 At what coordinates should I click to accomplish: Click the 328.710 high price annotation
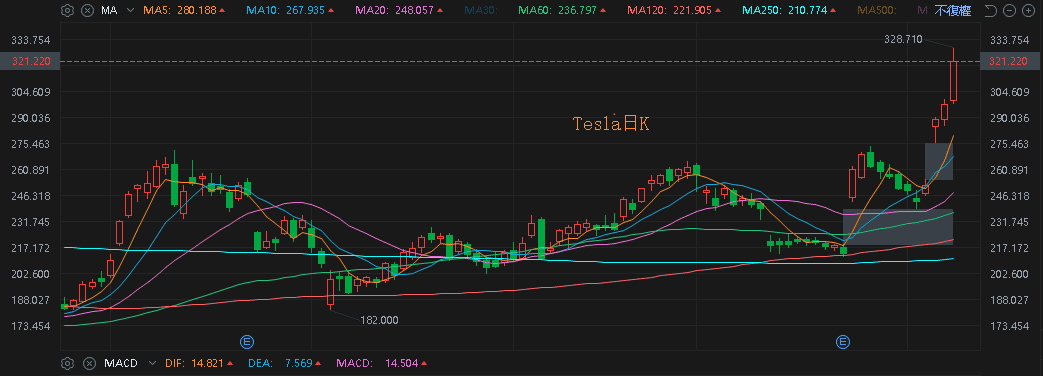tap(903, 39)
